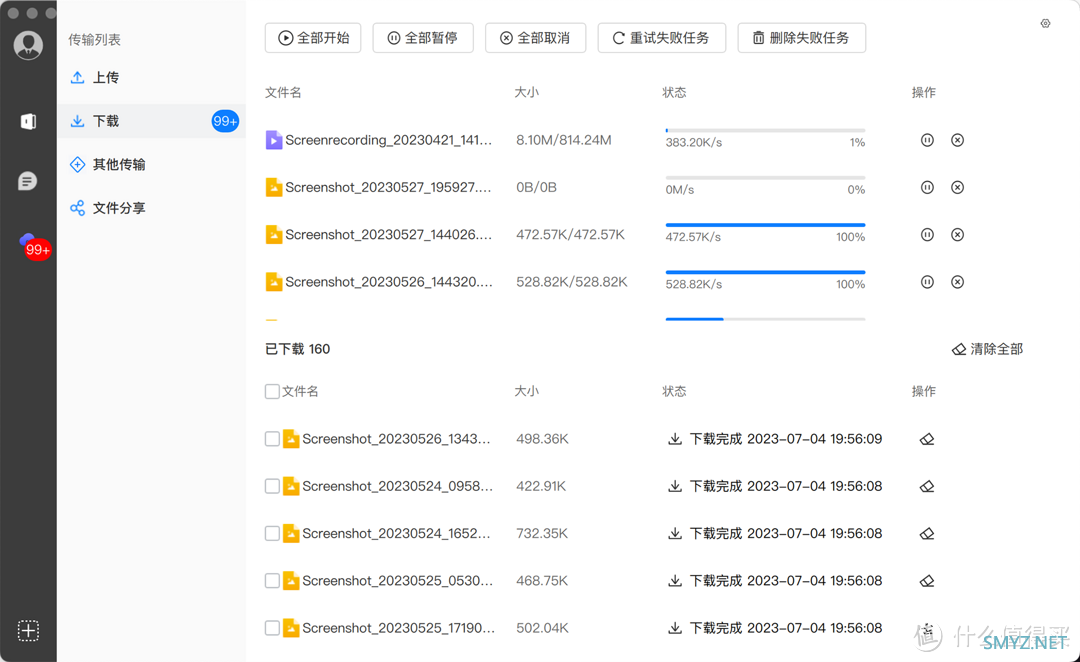Click the add-app plus icon in the bottom sidebar
1080x662 pixels.
[28, 630]
